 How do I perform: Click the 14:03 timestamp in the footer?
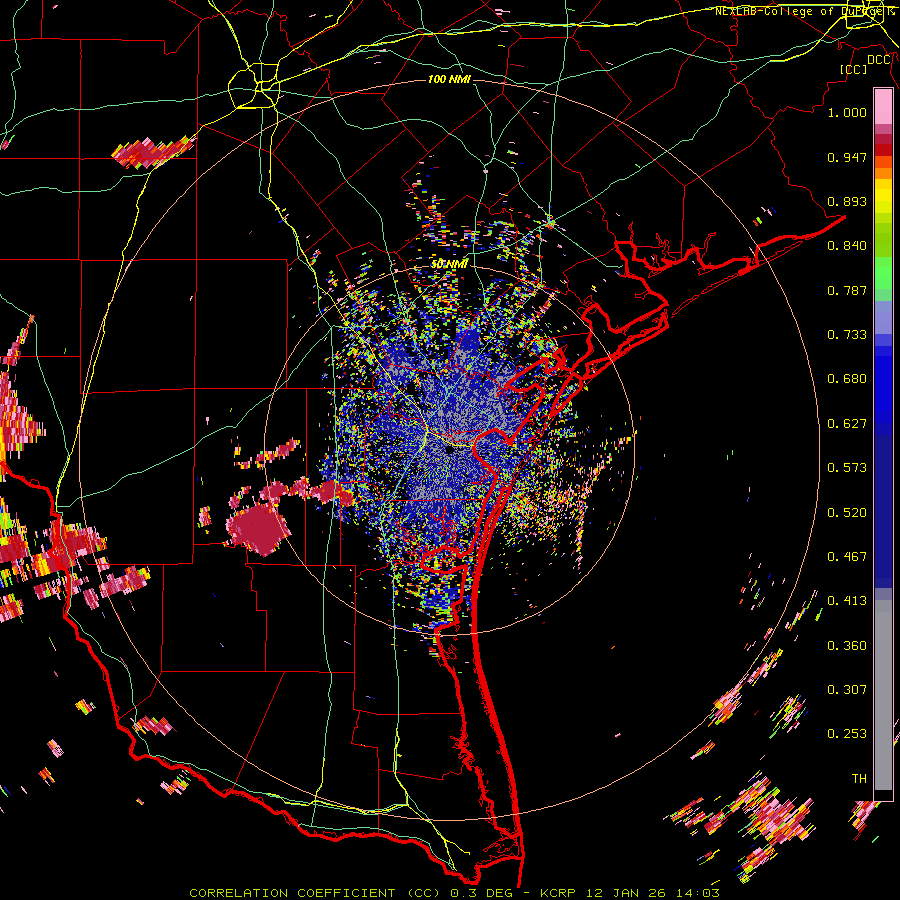coord(699,893)
